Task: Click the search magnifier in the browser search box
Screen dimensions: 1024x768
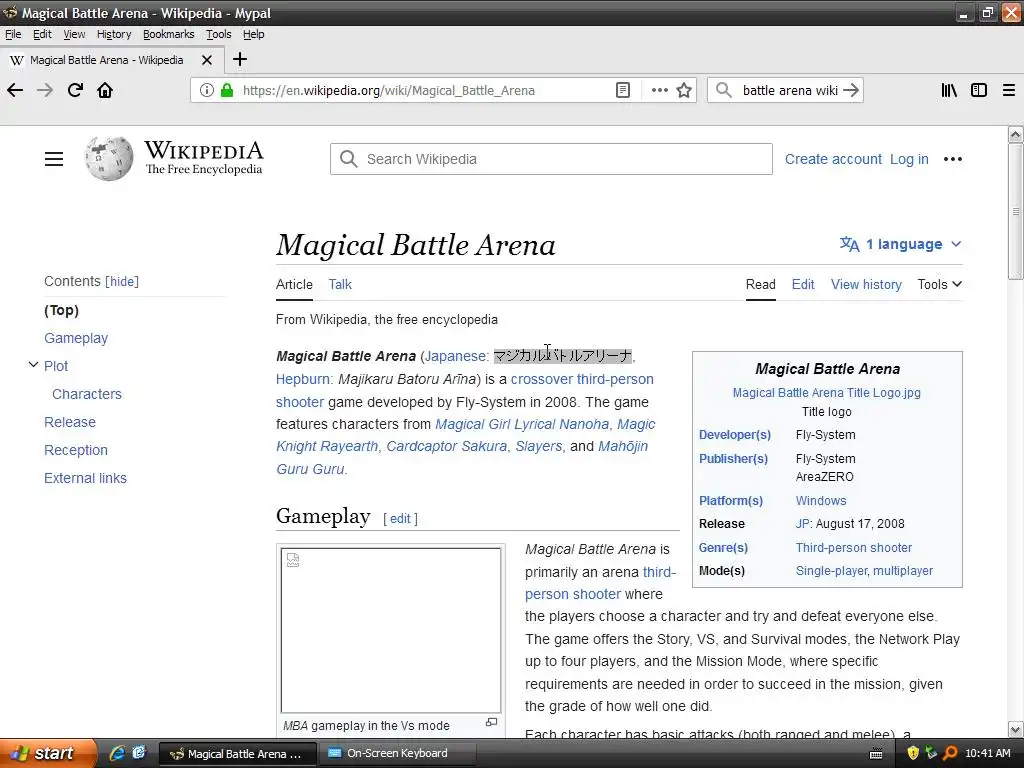Action: (x=724, y=90)
